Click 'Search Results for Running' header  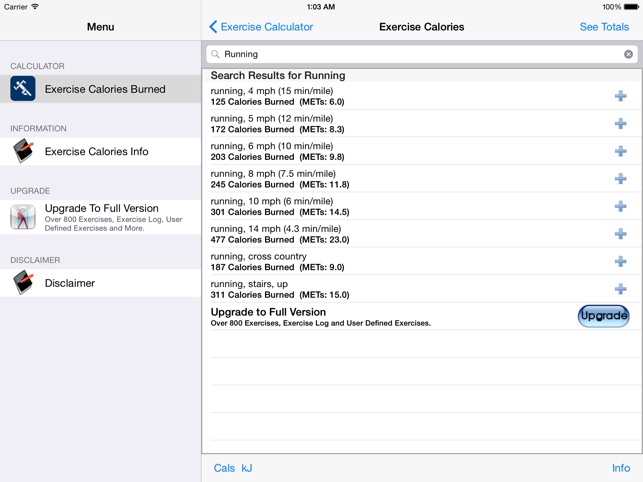pyautogui.click(x=278, y=75)
